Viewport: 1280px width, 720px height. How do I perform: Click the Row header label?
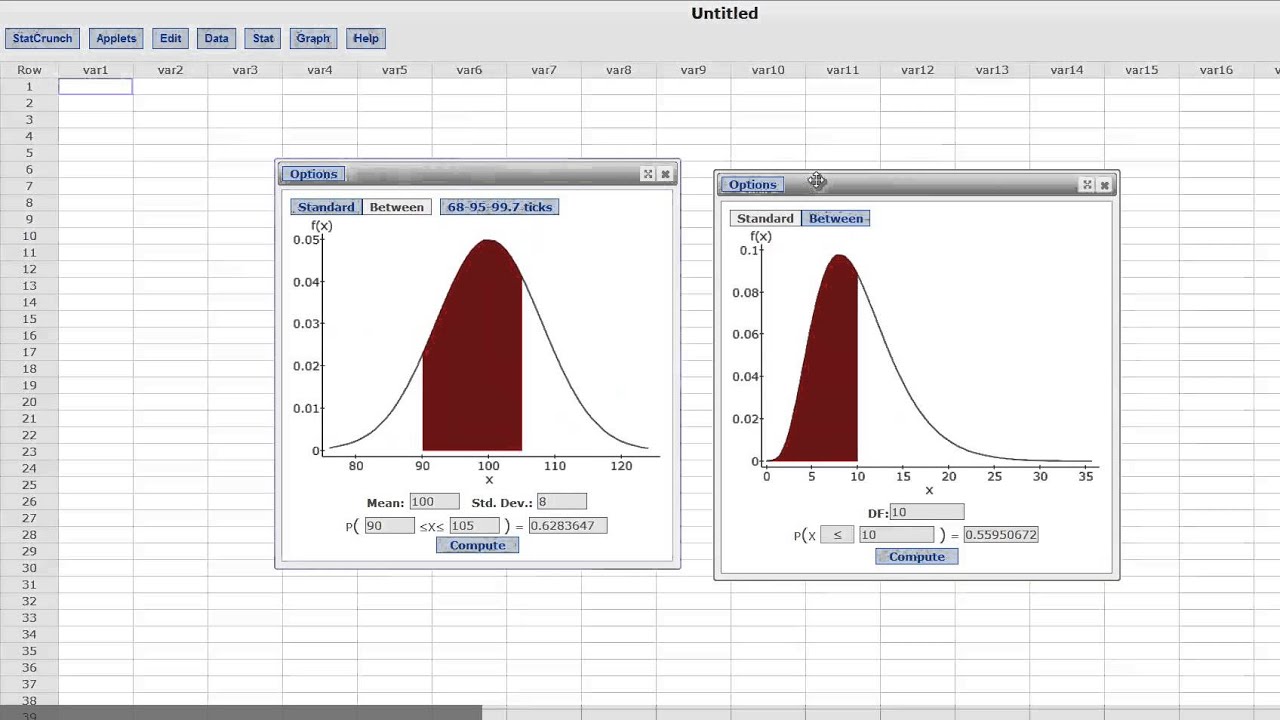coord(29,70)
